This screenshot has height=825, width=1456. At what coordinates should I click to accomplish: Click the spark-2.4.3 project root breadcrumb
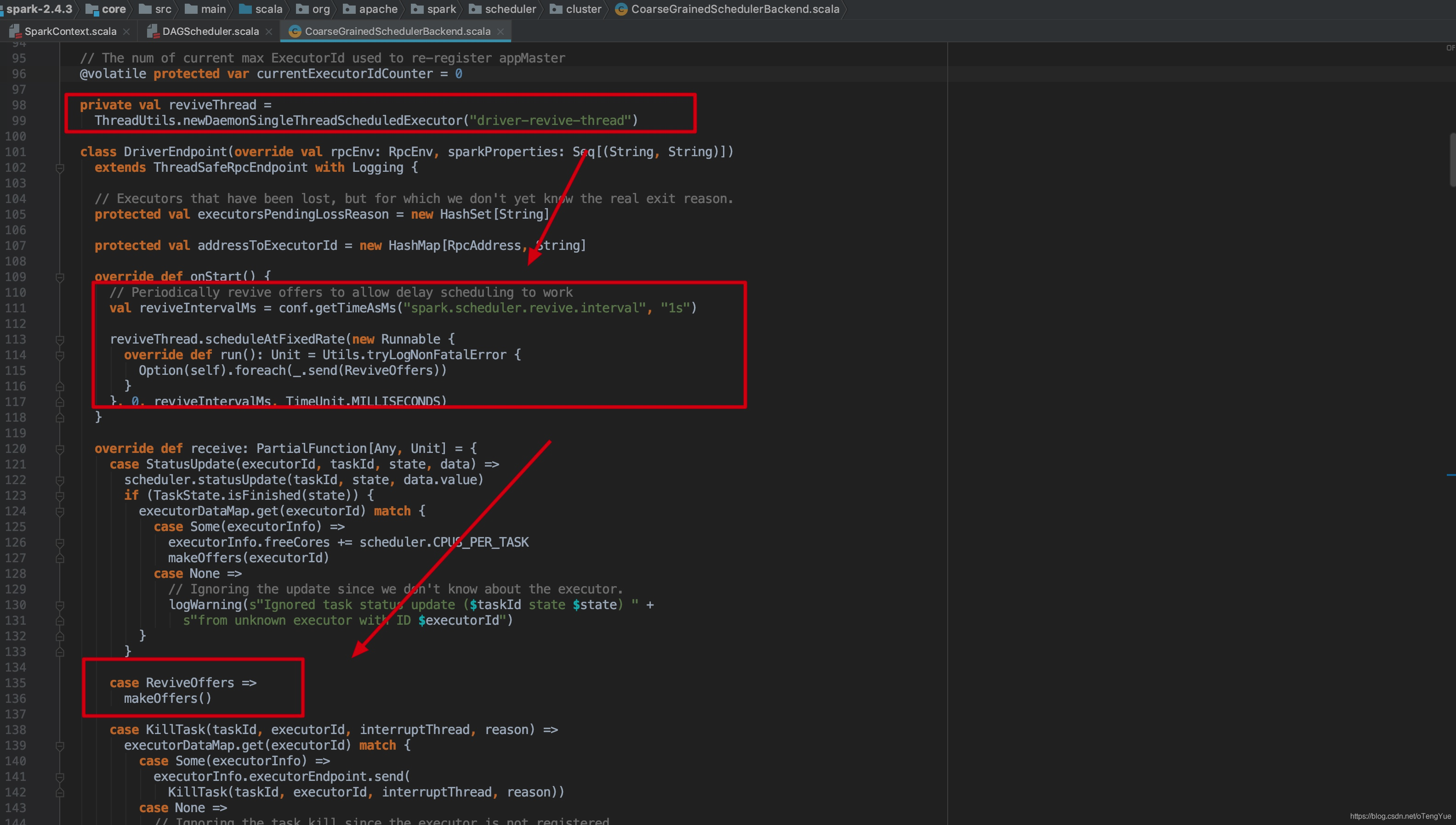tap(37, 9)
